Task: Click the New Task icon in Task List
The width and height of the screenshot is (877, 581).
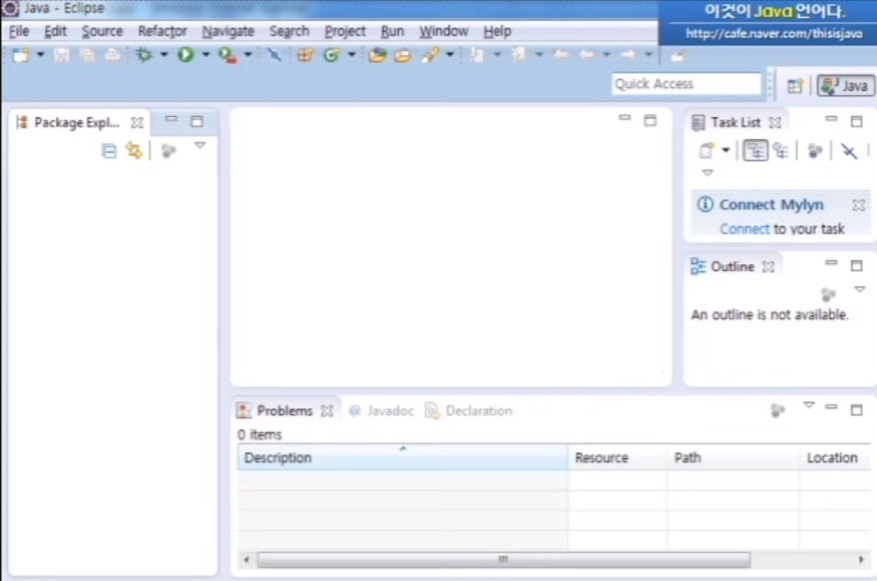Action: point(706,150)
